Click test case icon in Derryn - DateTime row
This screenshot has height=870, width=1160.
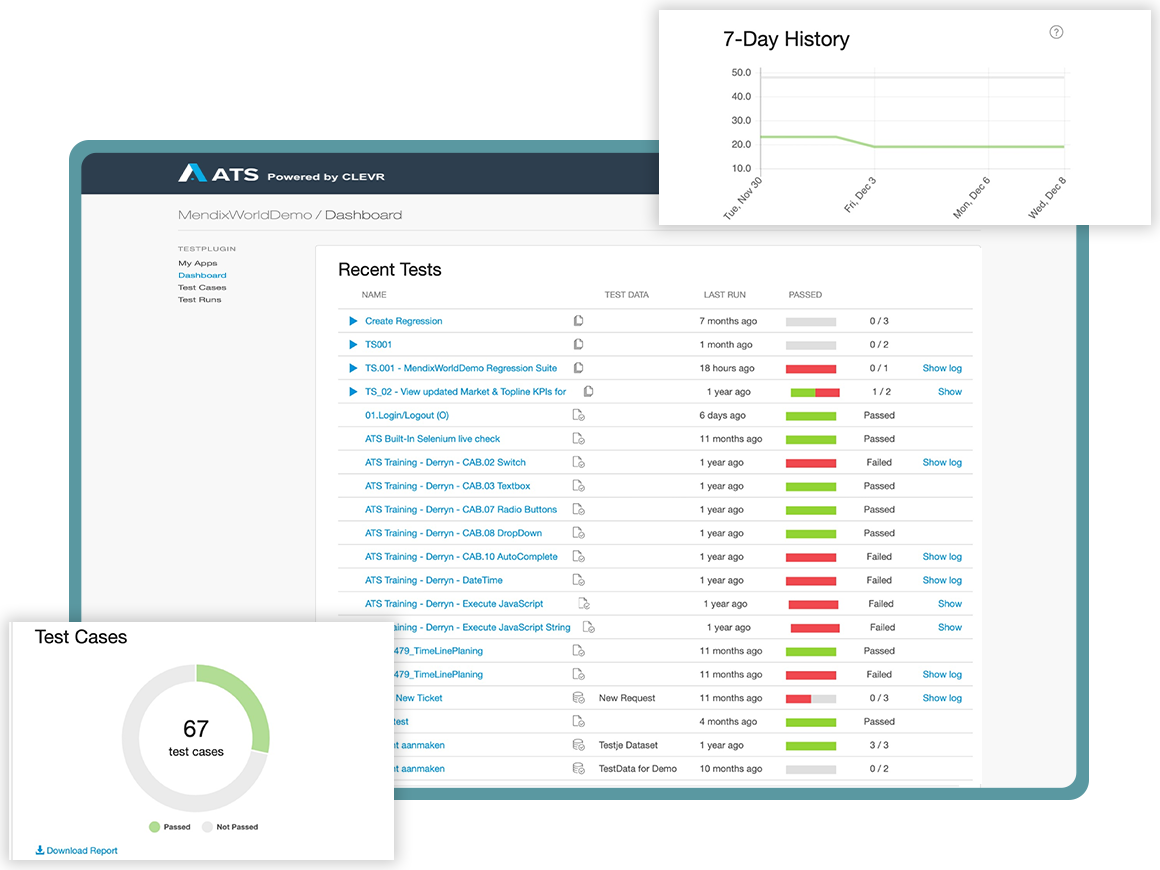point(579,580)
